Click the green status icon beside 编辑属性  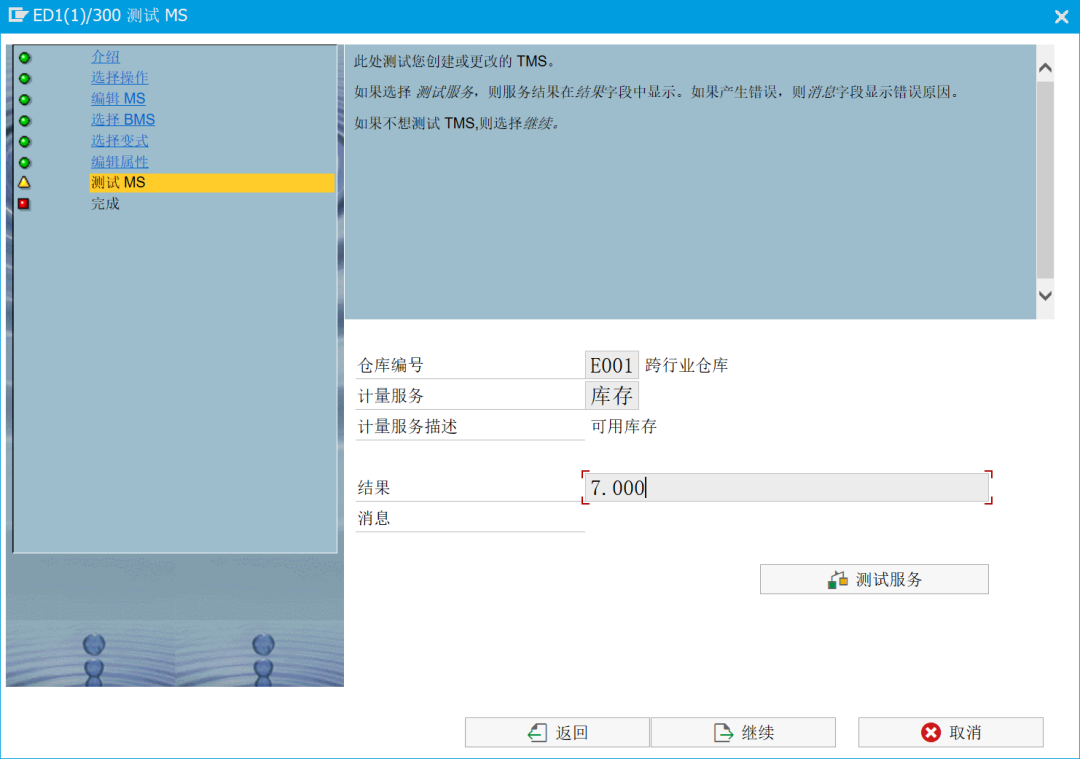click(25, 163)
